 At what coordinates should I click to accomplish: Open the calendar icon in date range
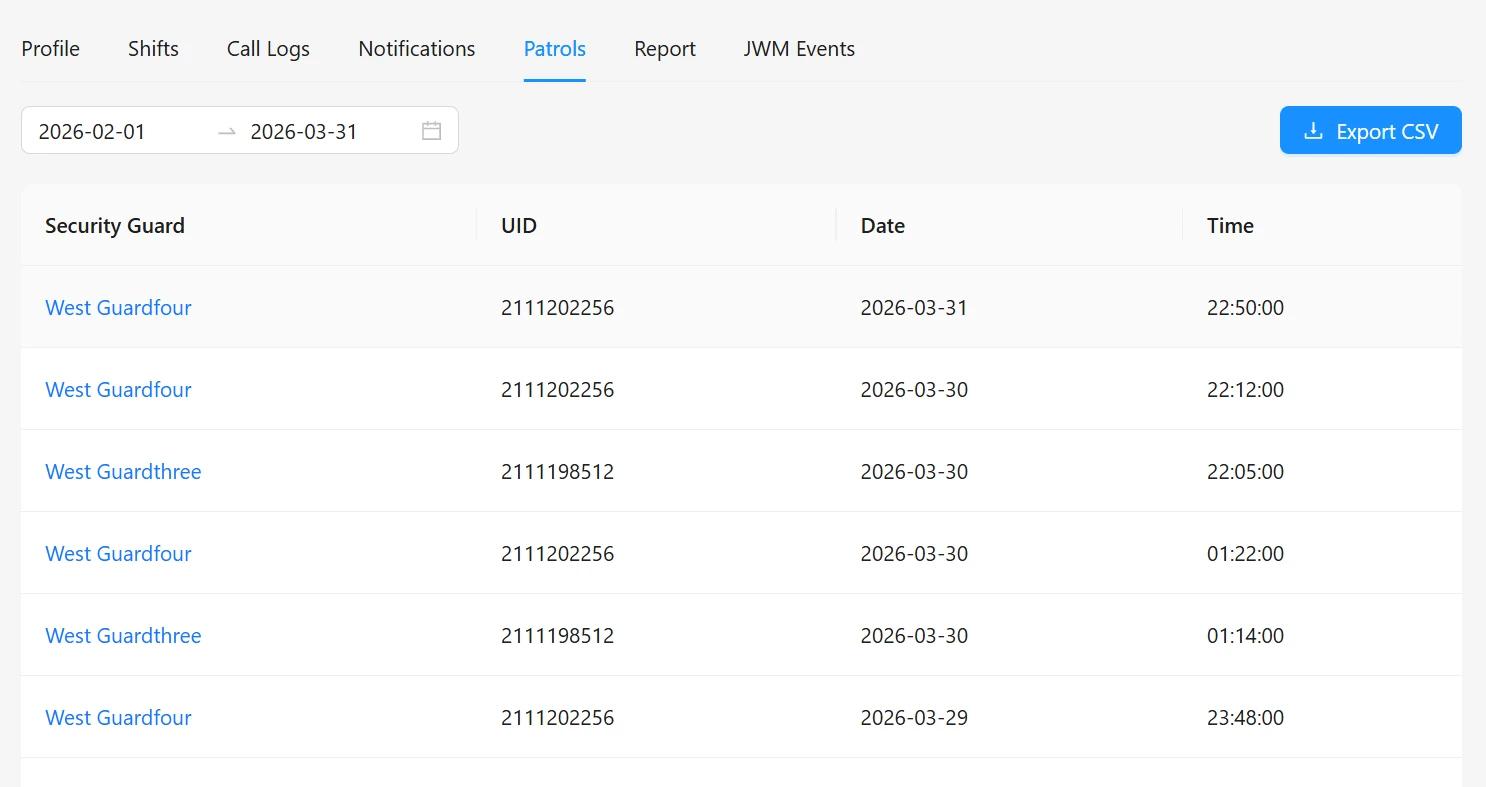point(431,131)
